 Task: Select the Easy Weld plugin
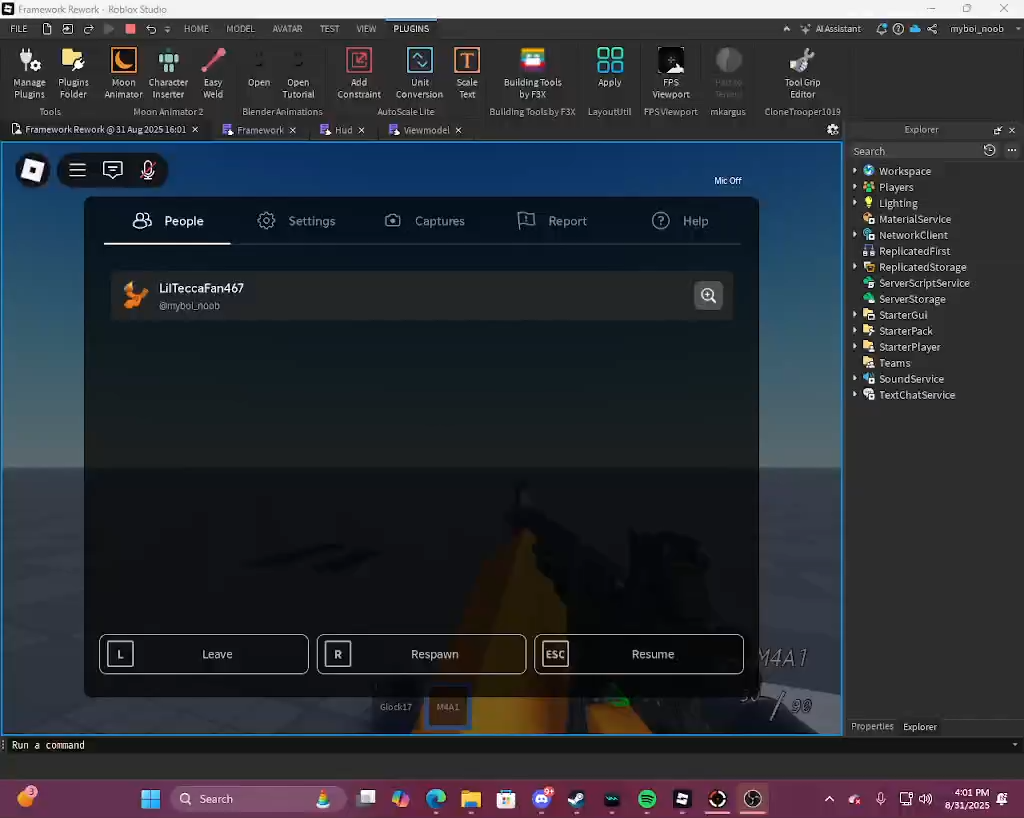213,70
